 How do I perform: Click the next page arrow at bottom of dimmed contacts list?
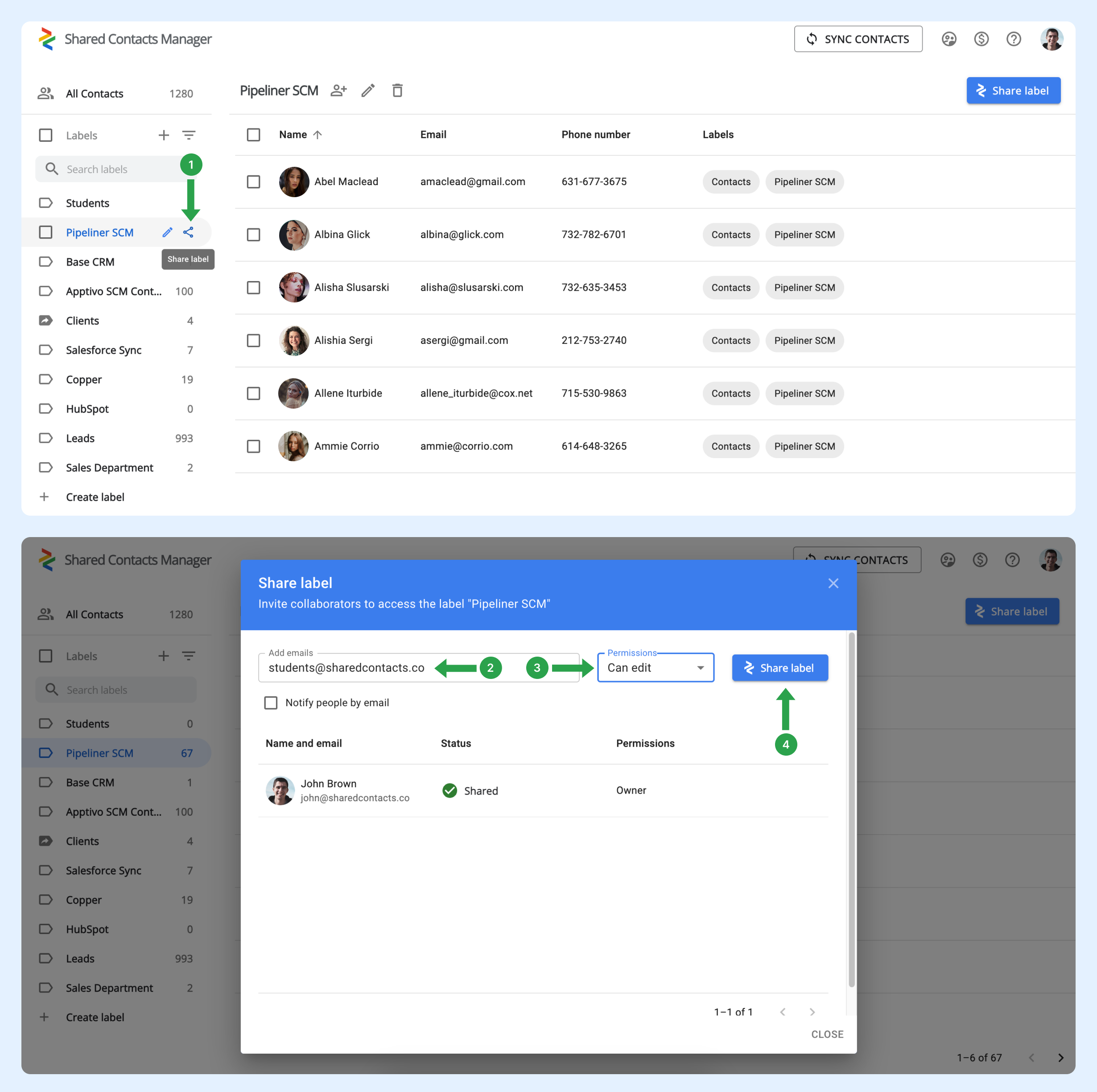pyautogui.click(x=1060, y=1057)
